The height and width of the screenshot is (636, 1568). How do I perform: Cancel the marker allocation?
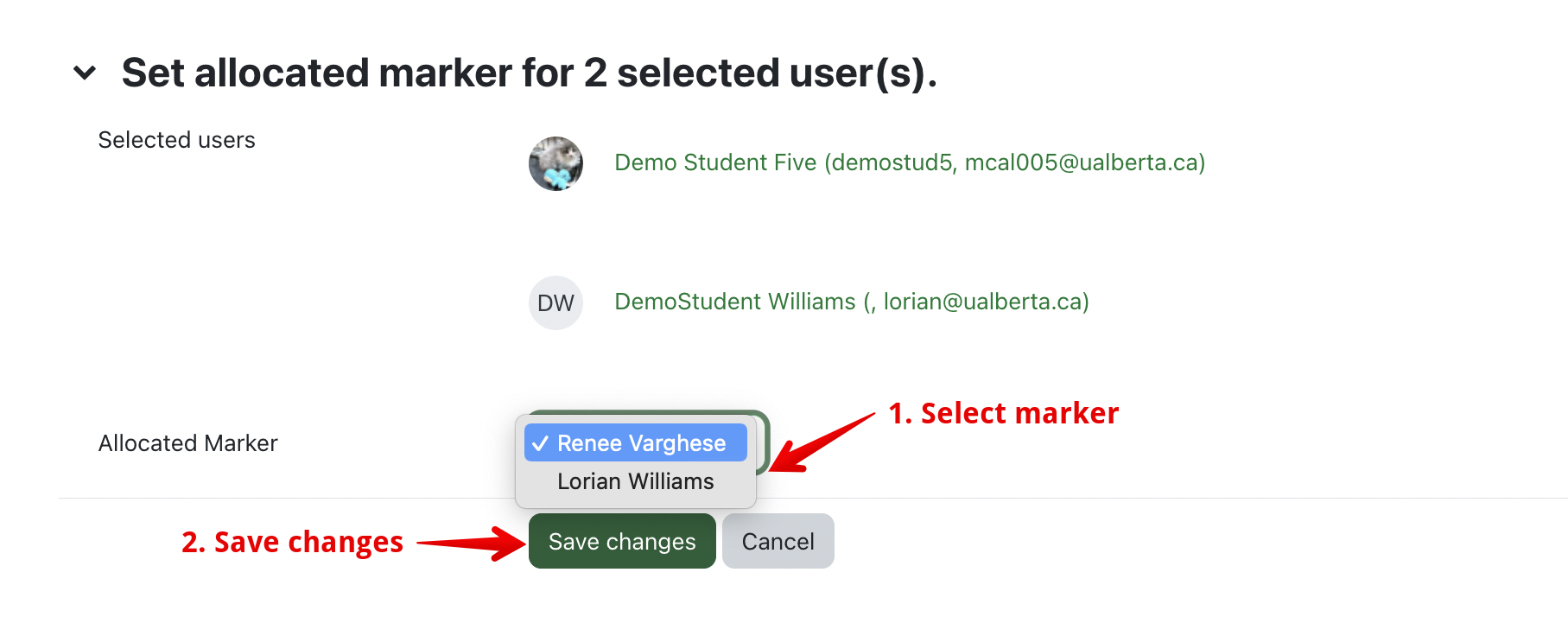[x=778, y=542]
